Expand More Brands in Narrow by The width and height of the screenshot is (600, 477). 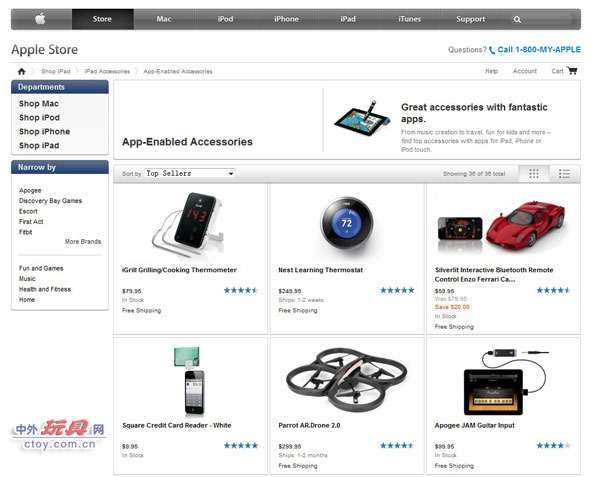(x=83, y=241)
